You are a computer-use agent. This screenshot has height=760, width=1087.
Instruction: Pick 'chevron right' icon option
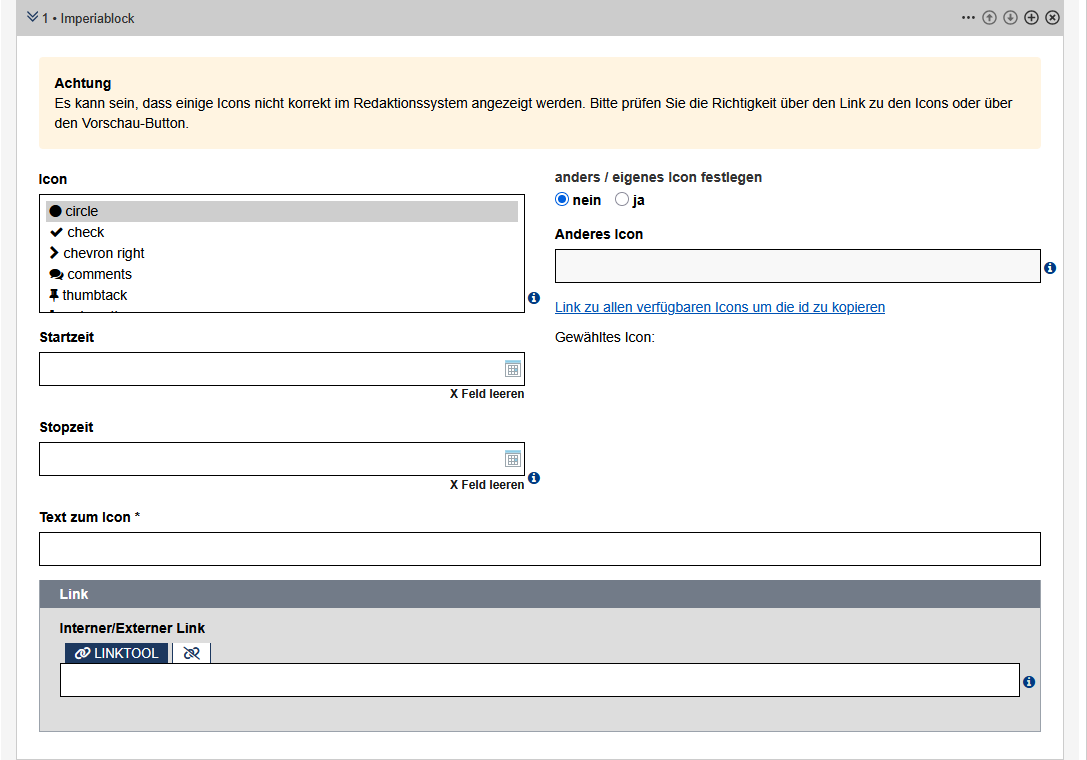[x=104, y=253]
